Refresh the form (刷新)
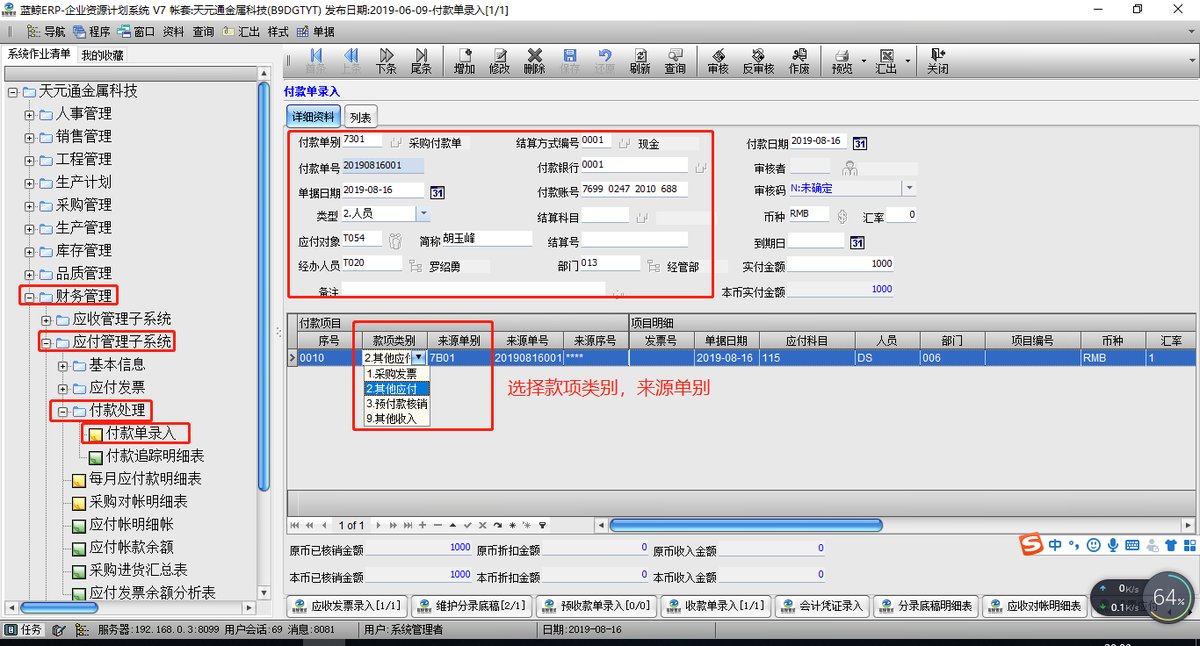This screenshot has width=1200, height=646. tap(640, 61)
